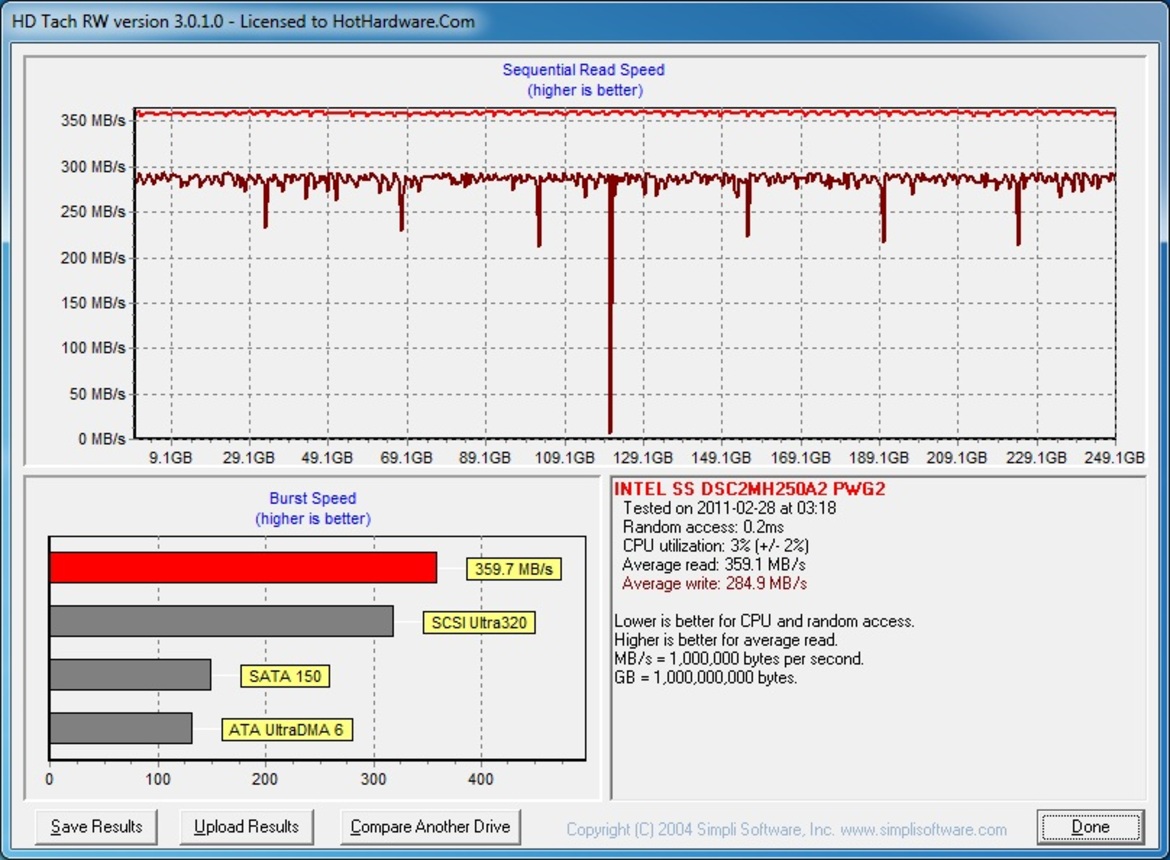Click the Save Results button

[96, 826]
